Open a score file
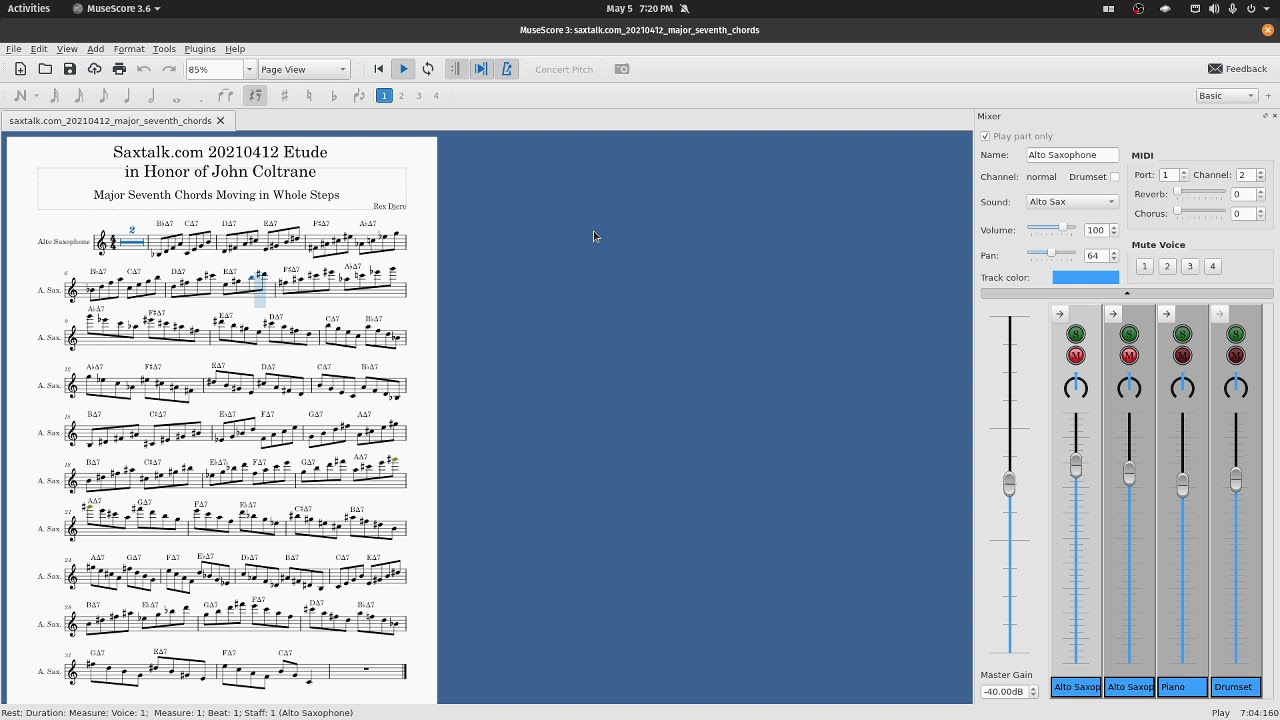The width and height of the screenshot is (1280, 720). (x=45, y=69)
